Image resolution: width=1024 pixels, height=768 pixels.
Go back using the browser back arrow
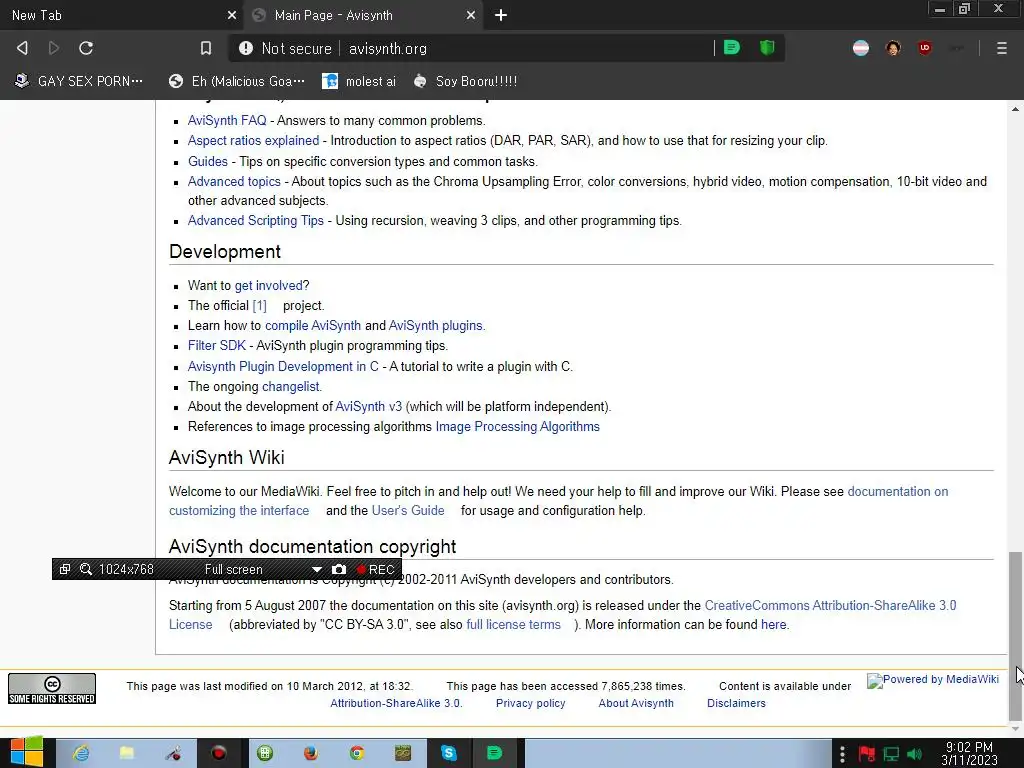pos(22,48)
